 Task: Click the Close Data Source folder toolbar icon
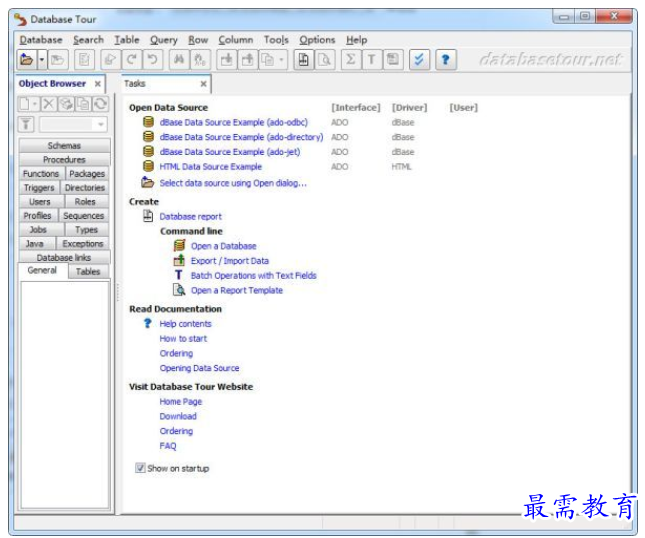(58, 60)
